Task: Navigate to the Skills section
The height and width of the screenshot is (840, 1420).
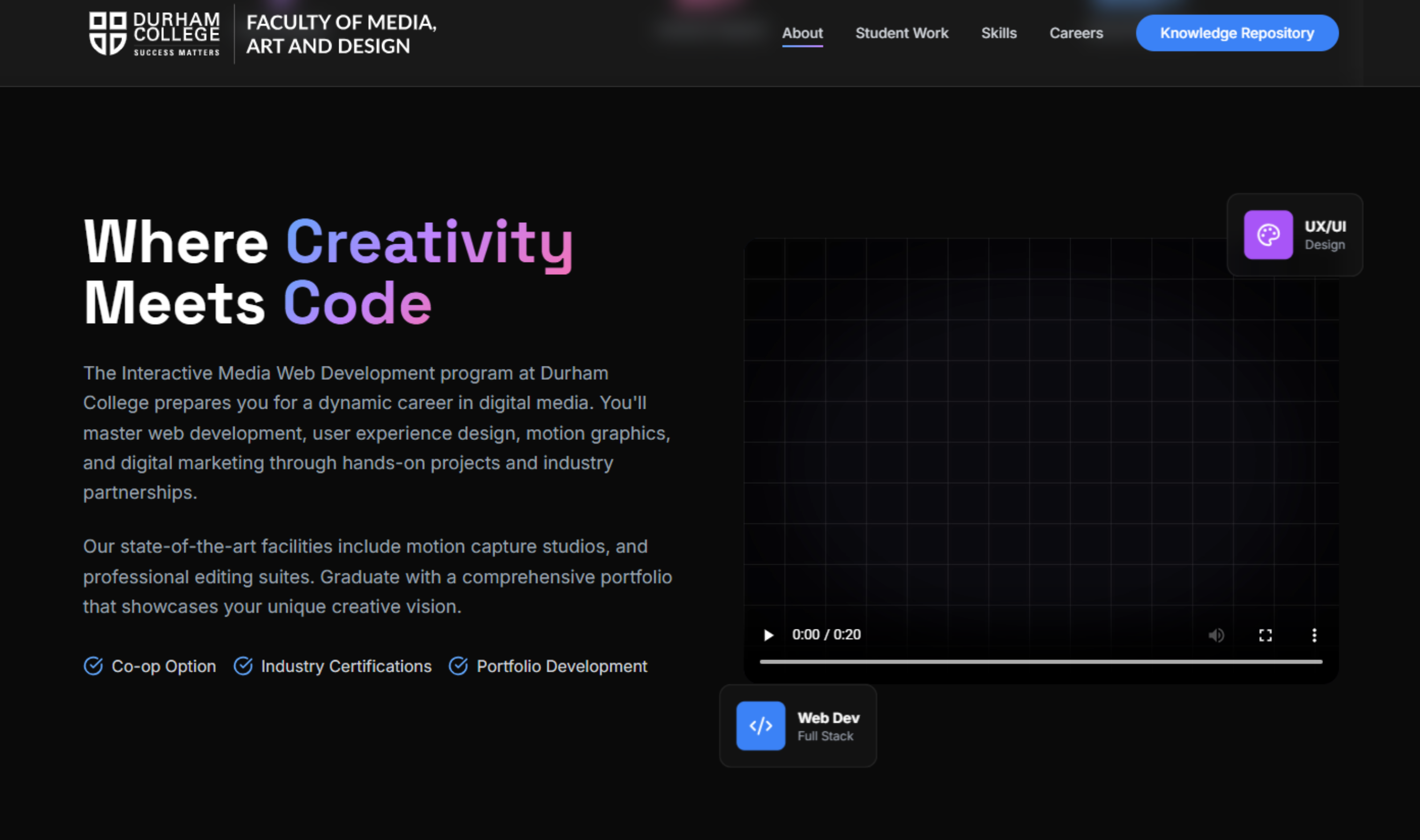Action: pos(999,33)
